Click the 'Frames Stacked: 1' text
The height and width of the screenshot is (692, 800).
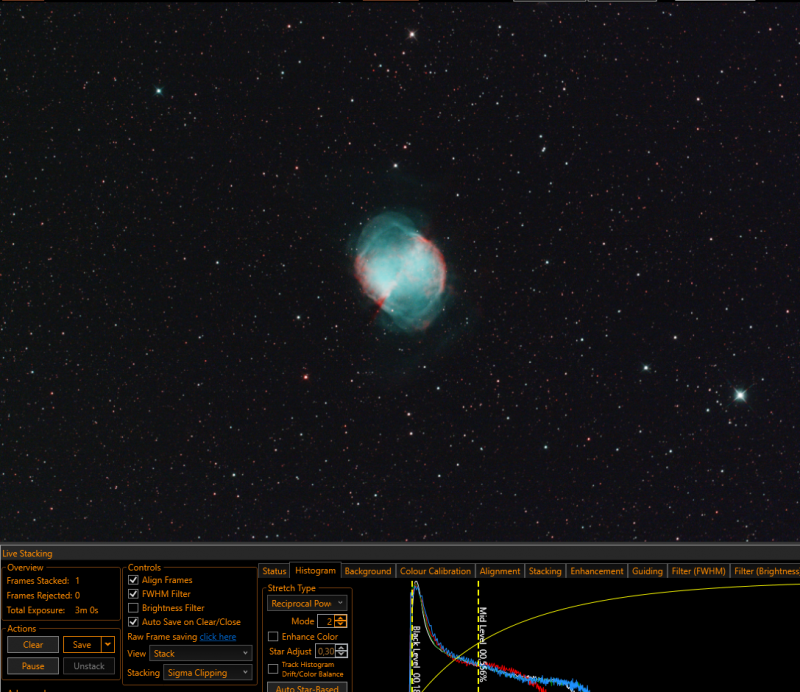point(43,581)
